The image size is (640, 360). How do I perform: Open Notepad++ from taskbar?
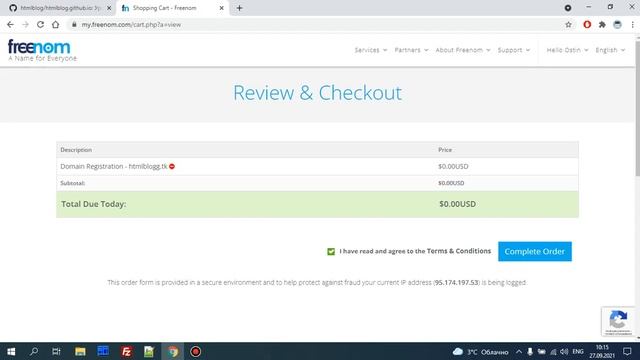click(x=149, y=351)
